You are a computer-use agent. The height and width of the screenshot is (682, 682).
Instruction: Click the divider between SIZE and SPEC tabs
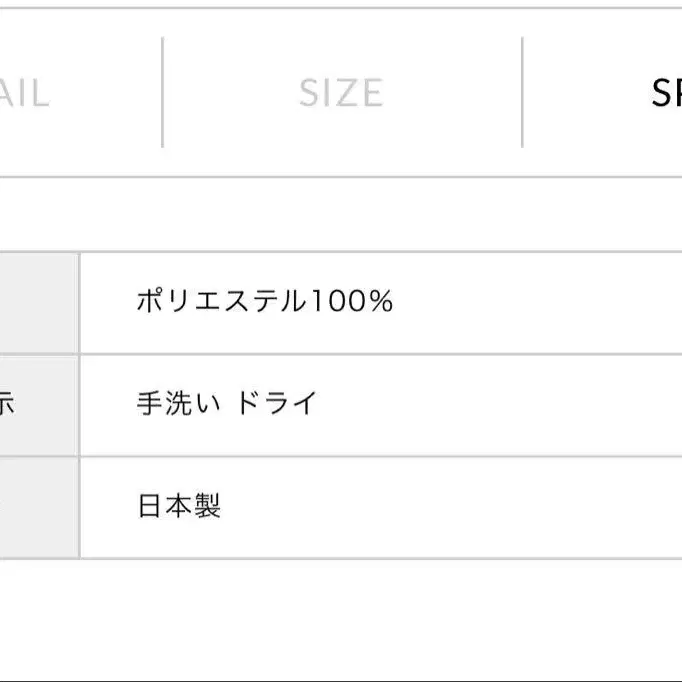(x=522, y=93)
